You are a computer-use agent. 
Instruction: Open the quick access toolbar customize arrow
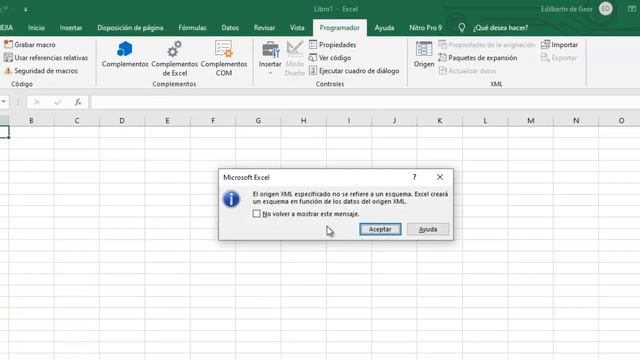point(25,9)
